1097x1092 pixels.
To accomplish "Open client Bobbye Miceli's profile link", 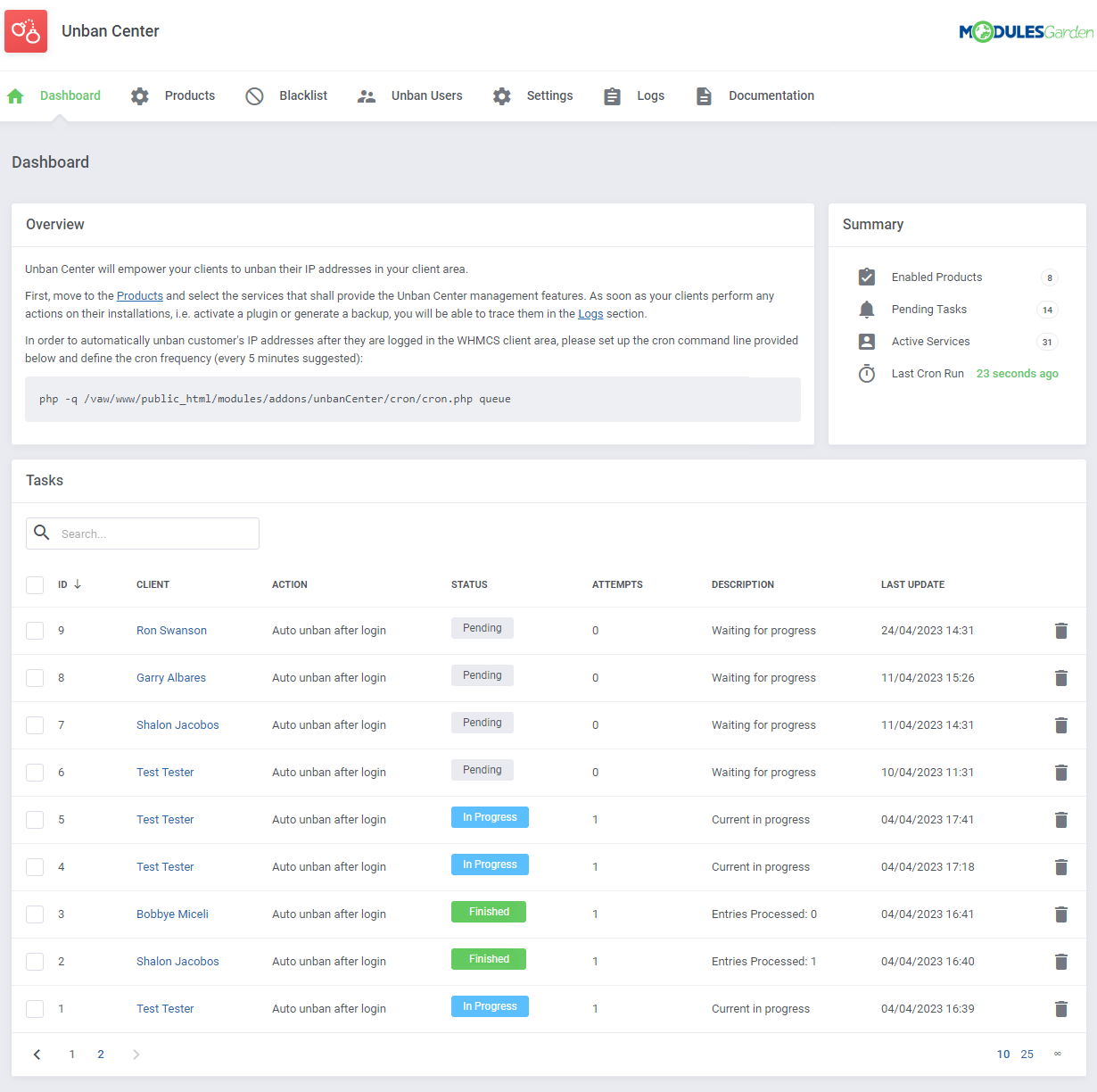I will 172,914.
